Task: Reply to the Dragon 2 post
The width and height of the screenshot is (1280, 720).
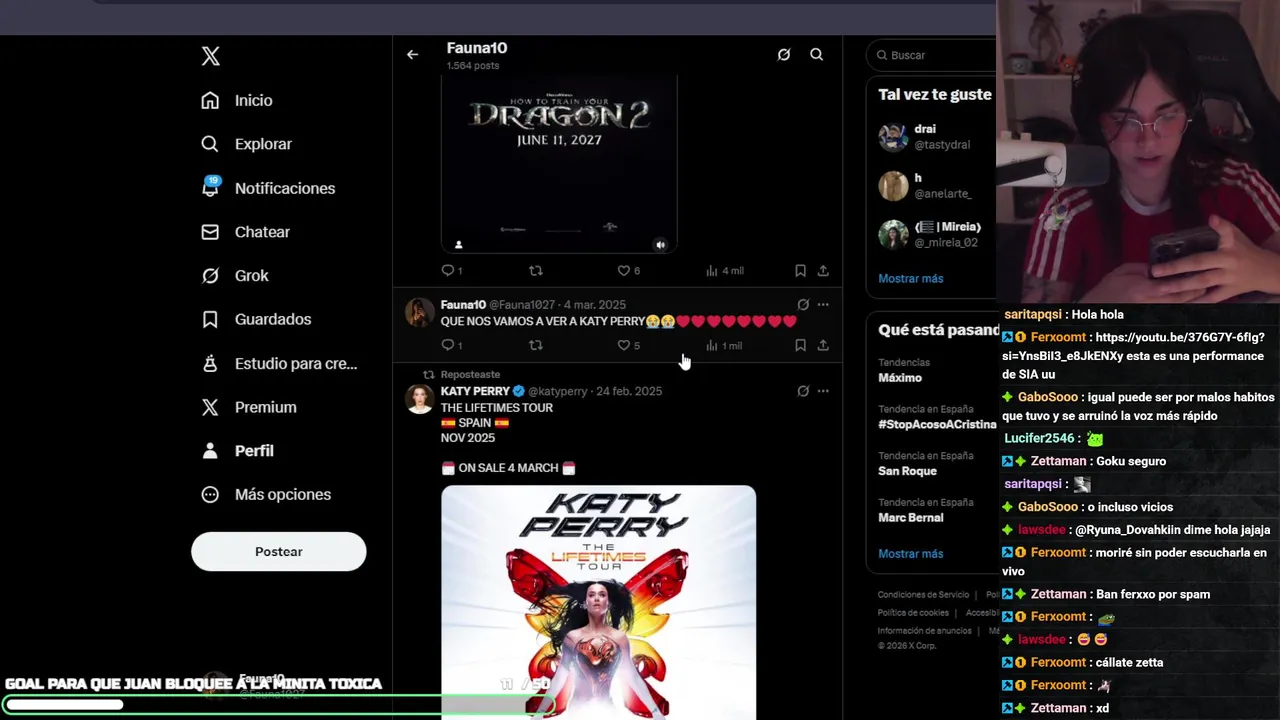Action: (x=452, y=271)
